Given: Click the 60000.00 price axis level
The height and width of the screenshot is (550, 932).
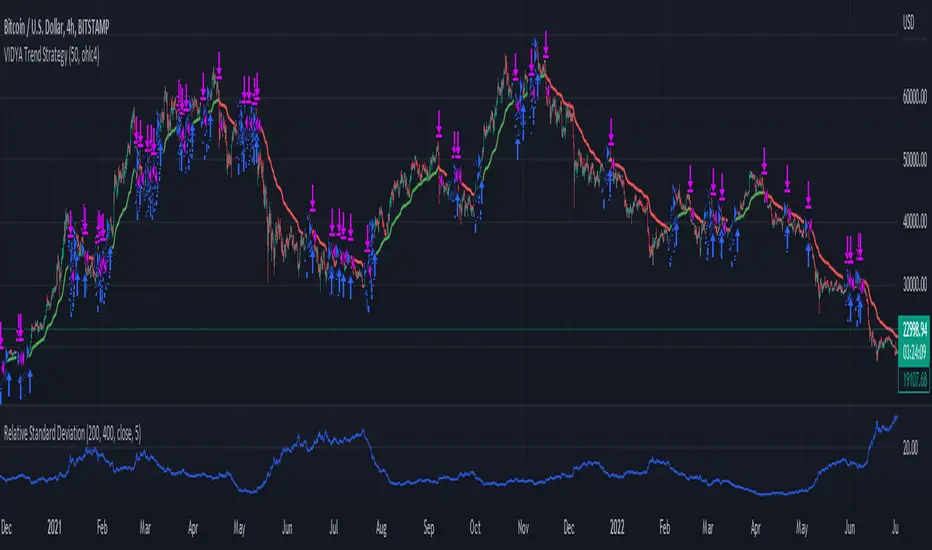Looking at the screenshot, I should pos(915,97).
